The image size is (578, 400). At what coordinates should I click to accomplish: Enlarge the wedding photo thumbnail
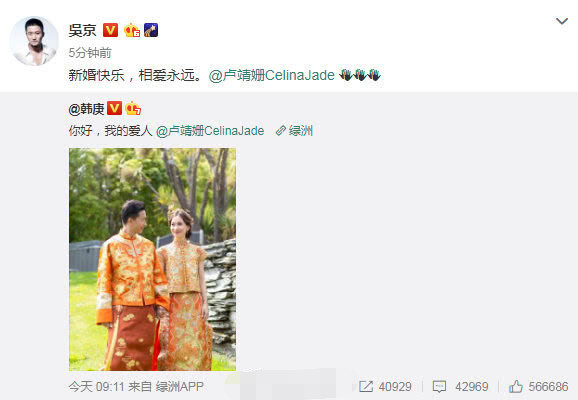pyautogui.click(x=152, y=259)
